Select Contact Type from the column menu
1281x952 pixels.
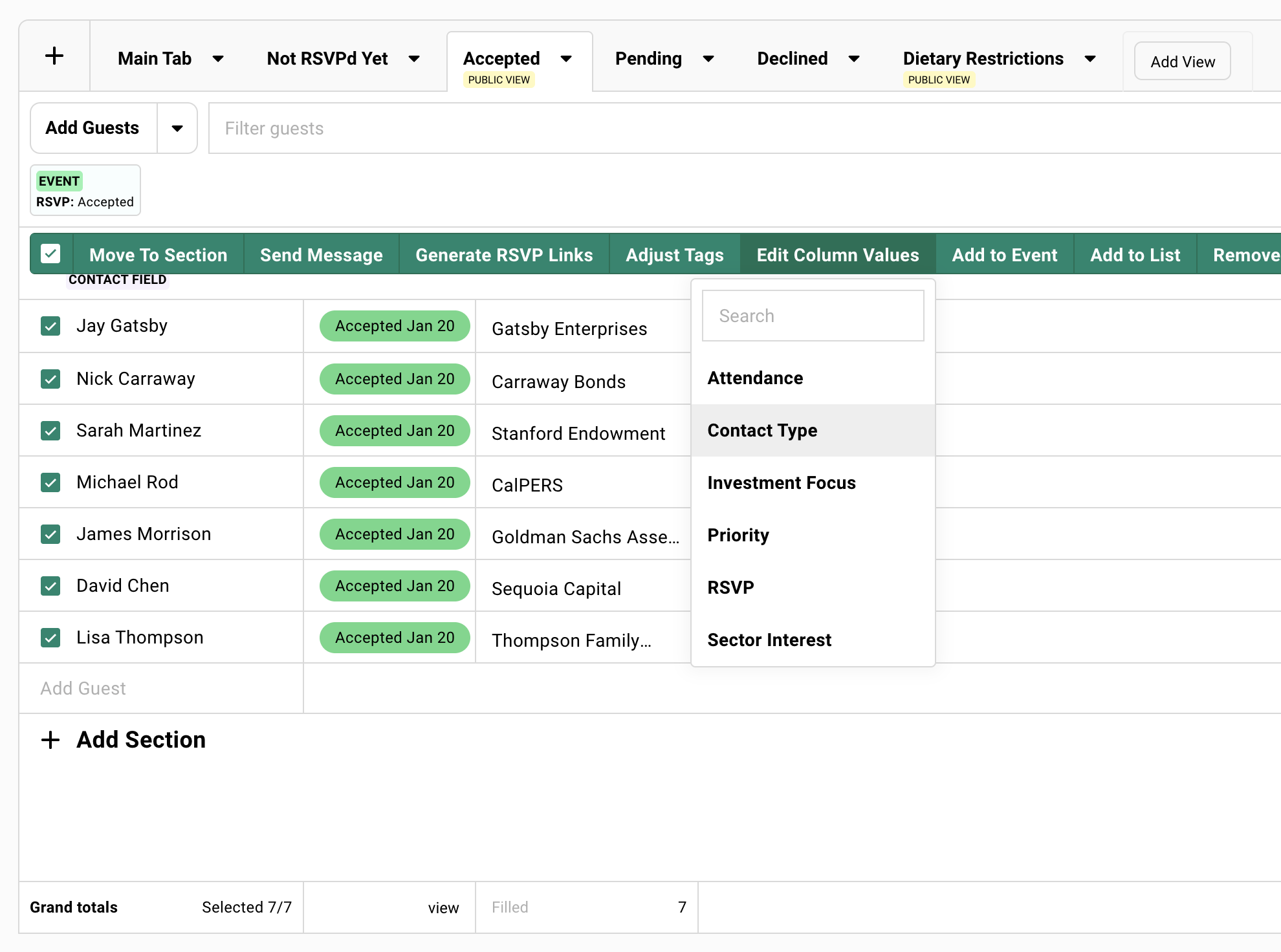[762, 430]
